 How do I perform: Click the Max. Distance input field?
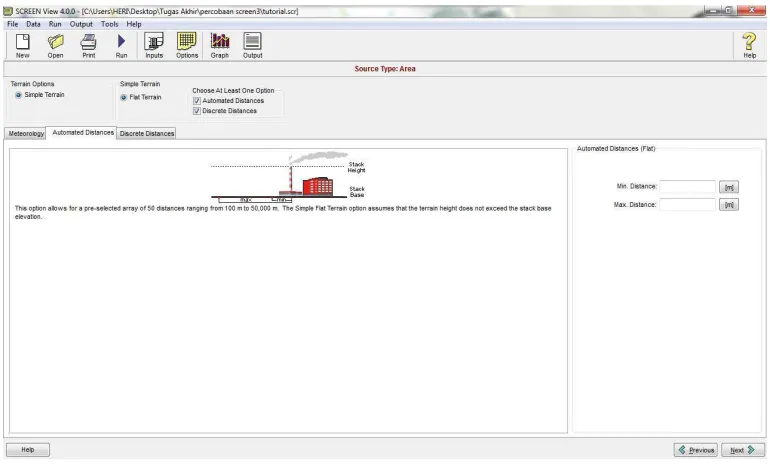point(688,205)
